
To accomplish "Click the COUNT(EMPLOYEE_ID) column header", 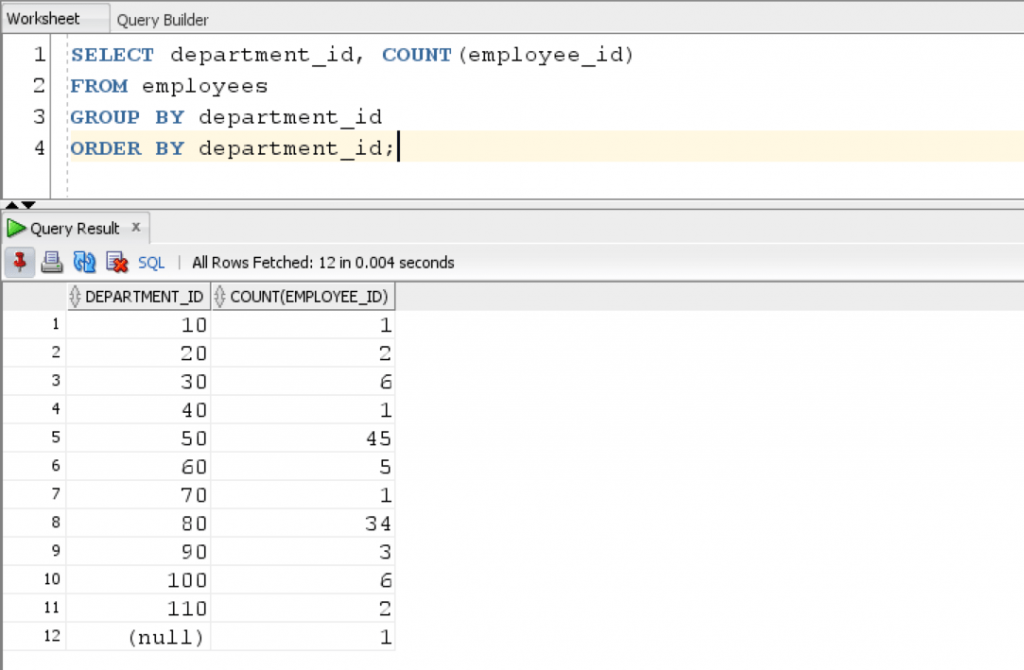I will [309, 297].
